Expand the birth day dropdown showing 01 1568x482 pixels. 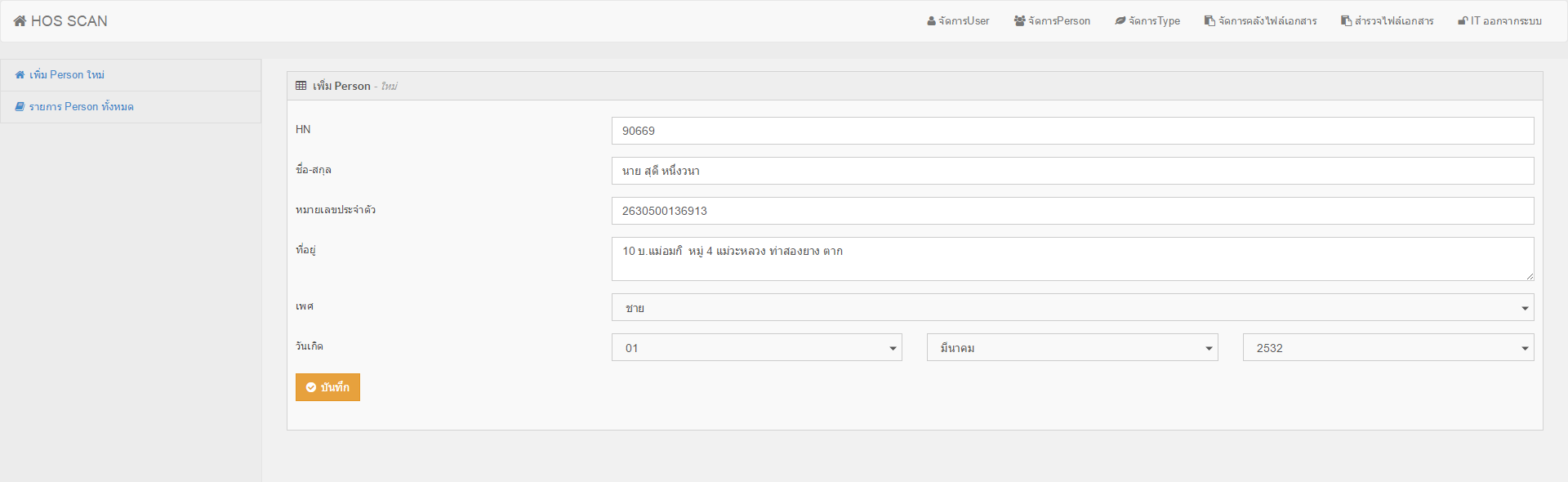(x=756, y=348)
